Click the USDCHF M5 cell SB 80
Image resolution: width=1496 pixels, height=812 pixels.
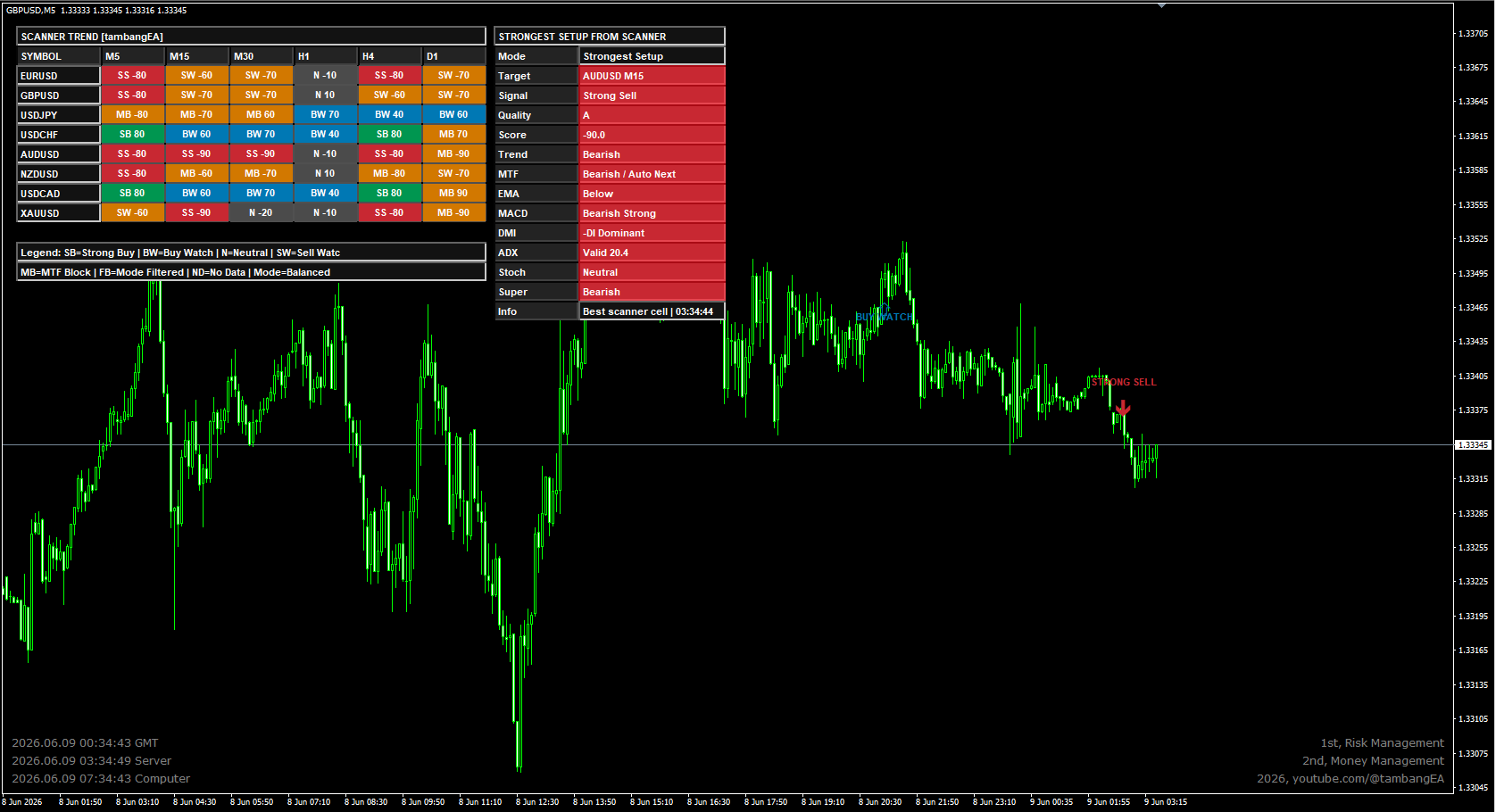[x=132, y=135]
